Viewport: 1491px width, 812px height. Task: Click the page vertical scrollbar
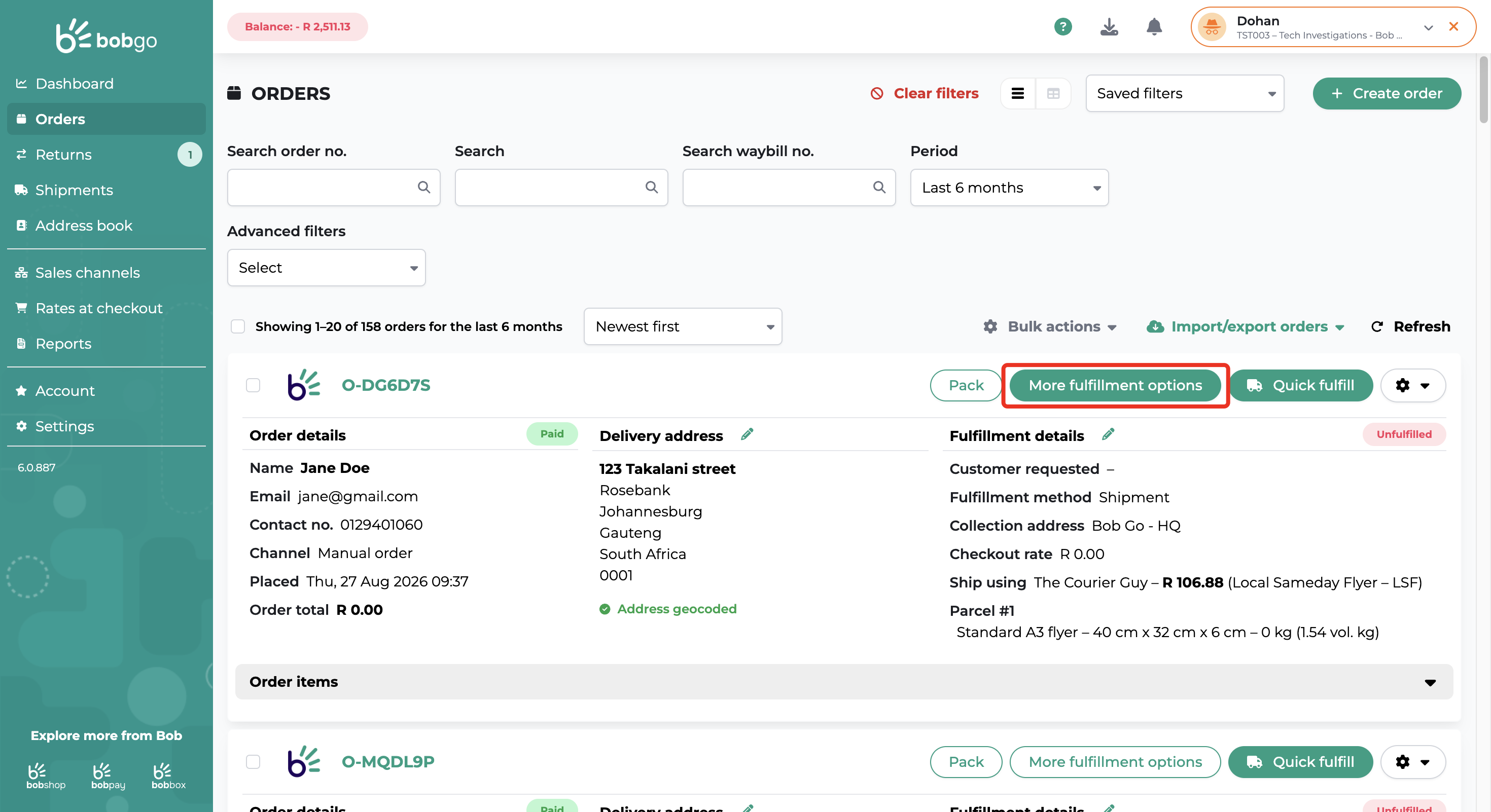pos(1483,90)
